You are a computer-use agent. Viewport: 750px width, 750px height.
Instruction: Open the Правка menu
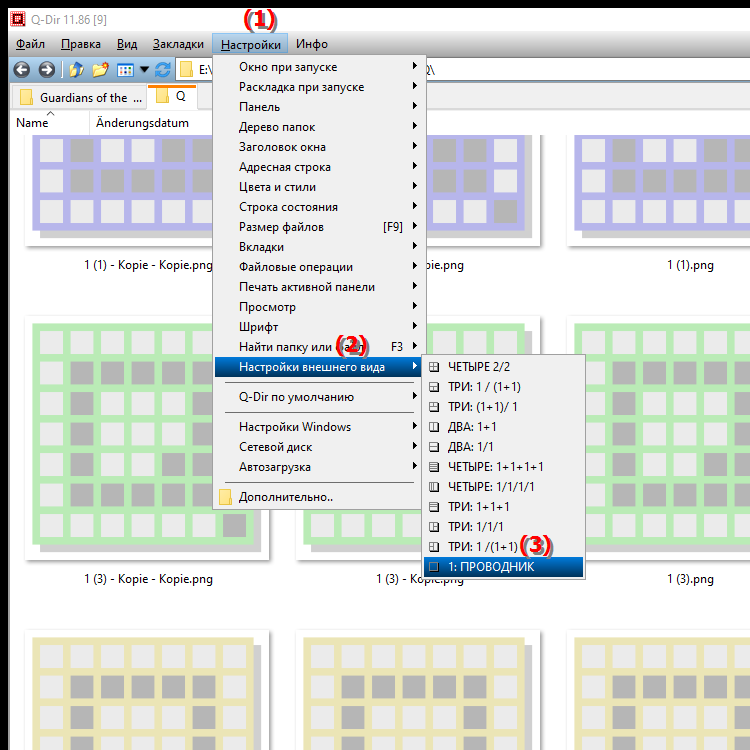point(81,44)
